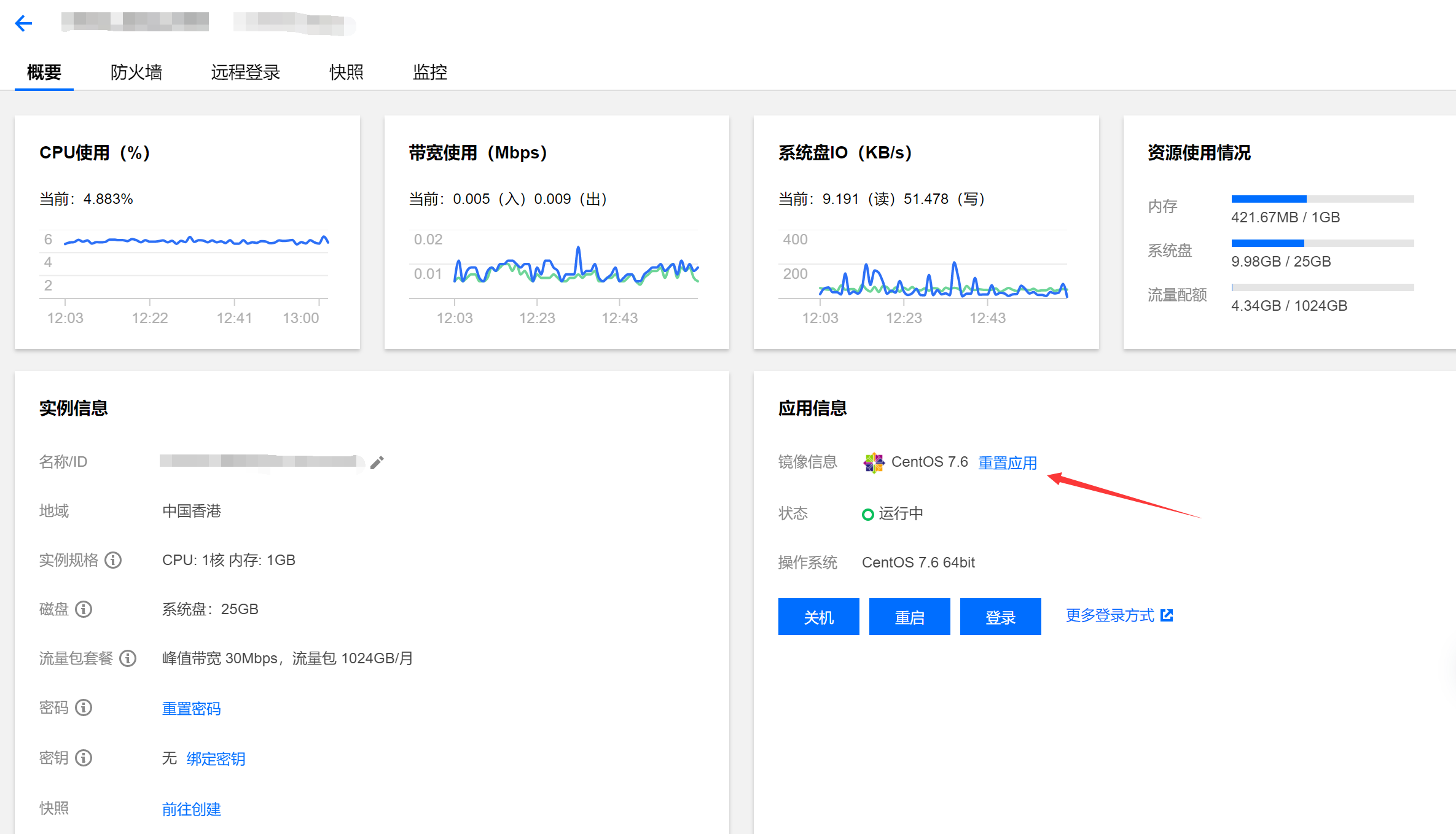This screenshot has width=1456, height=834.
Task: Click the 重置应用 link
Action: click(1007, 462)
